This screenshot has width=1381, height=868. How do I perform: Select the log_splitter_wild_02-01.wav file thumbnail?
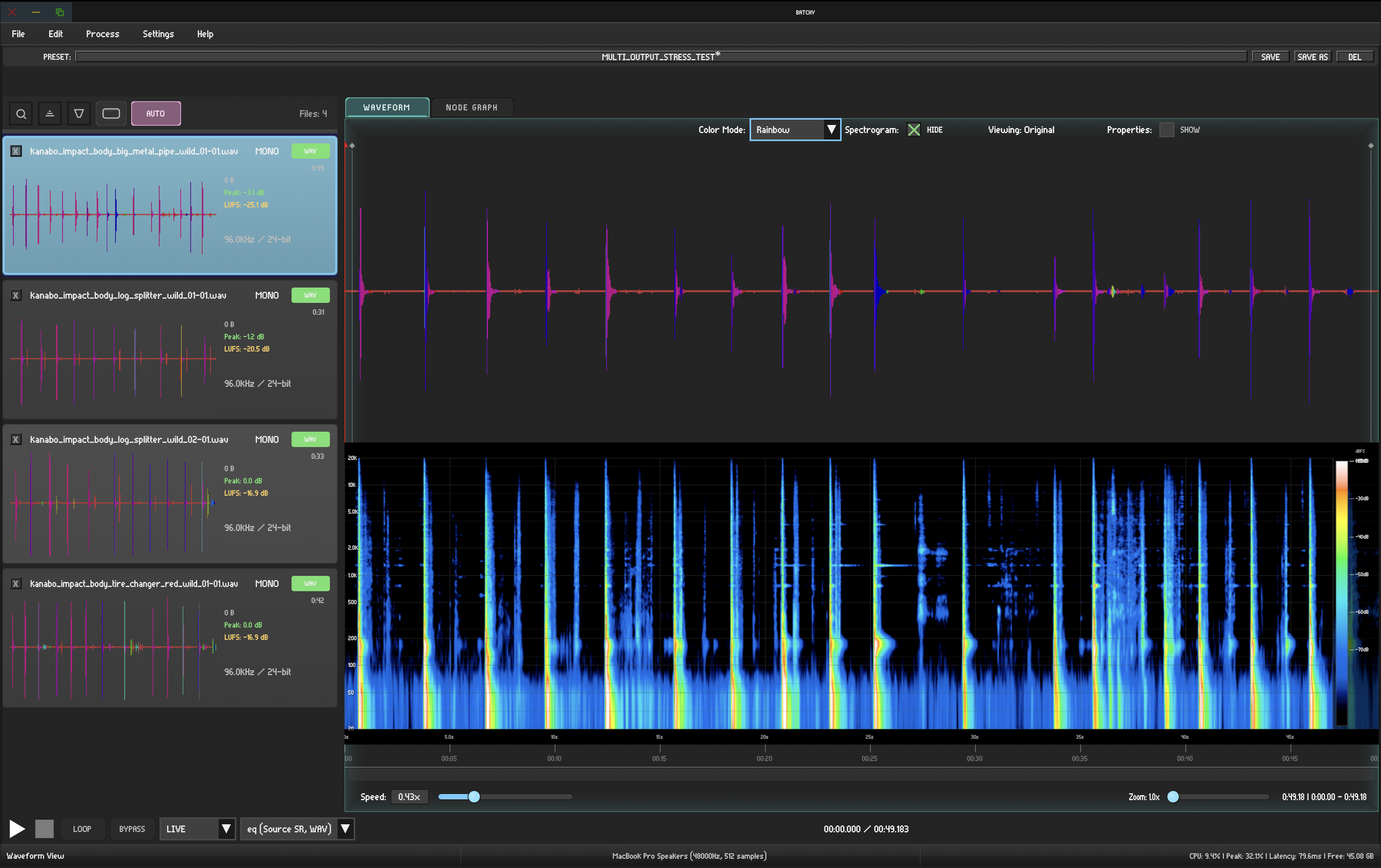tap(112, 503)
